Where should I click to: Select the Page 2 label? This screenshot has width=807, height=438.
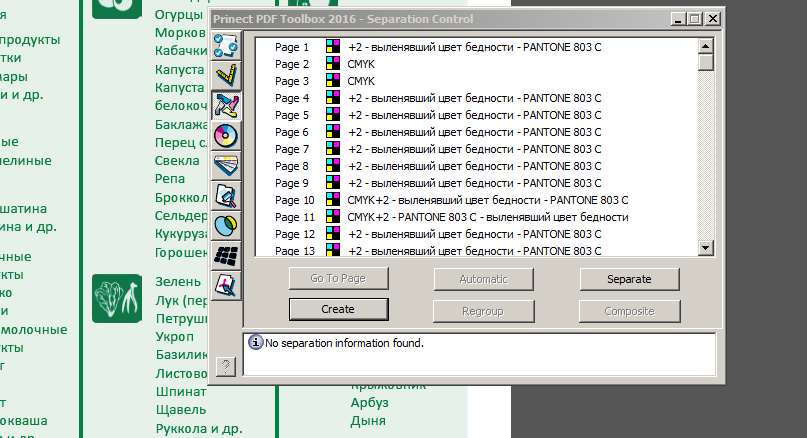[x=292, y=64]
